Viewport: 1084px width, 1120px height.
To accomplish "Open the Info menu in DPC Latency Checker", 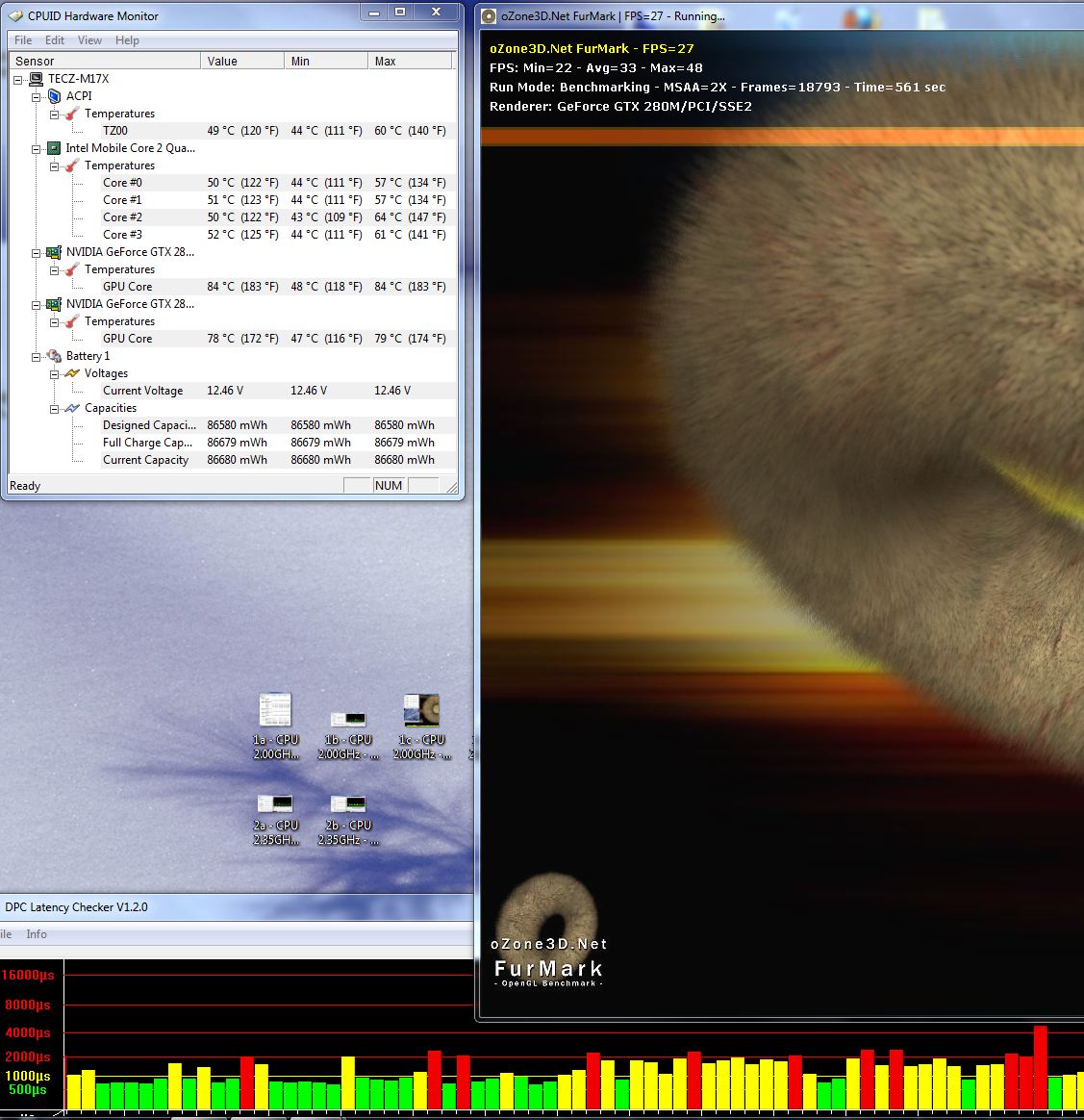I will click(37, 934).
